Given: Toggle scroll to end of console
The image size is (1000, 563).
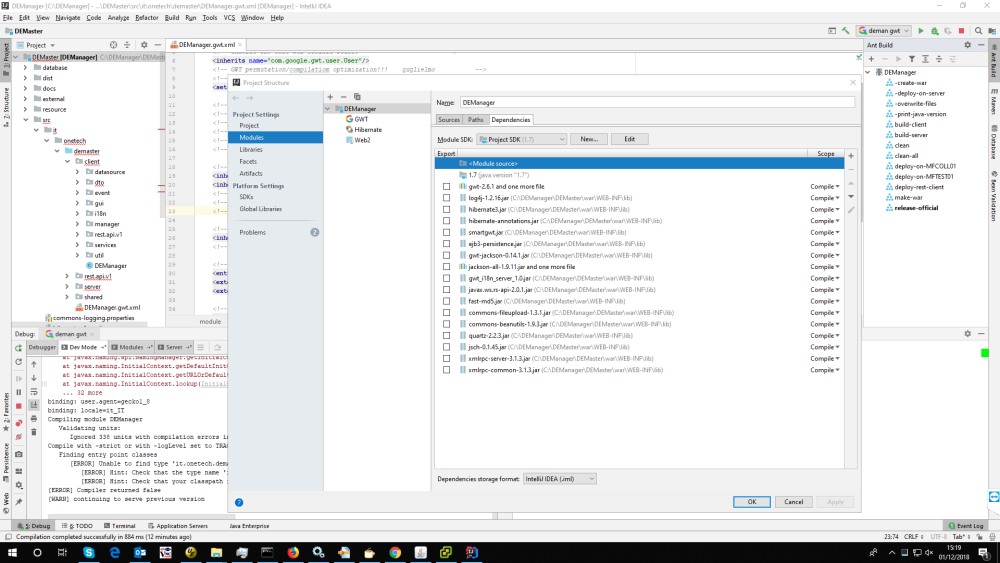Looking at the screenshot, I should tap(34, 405).
